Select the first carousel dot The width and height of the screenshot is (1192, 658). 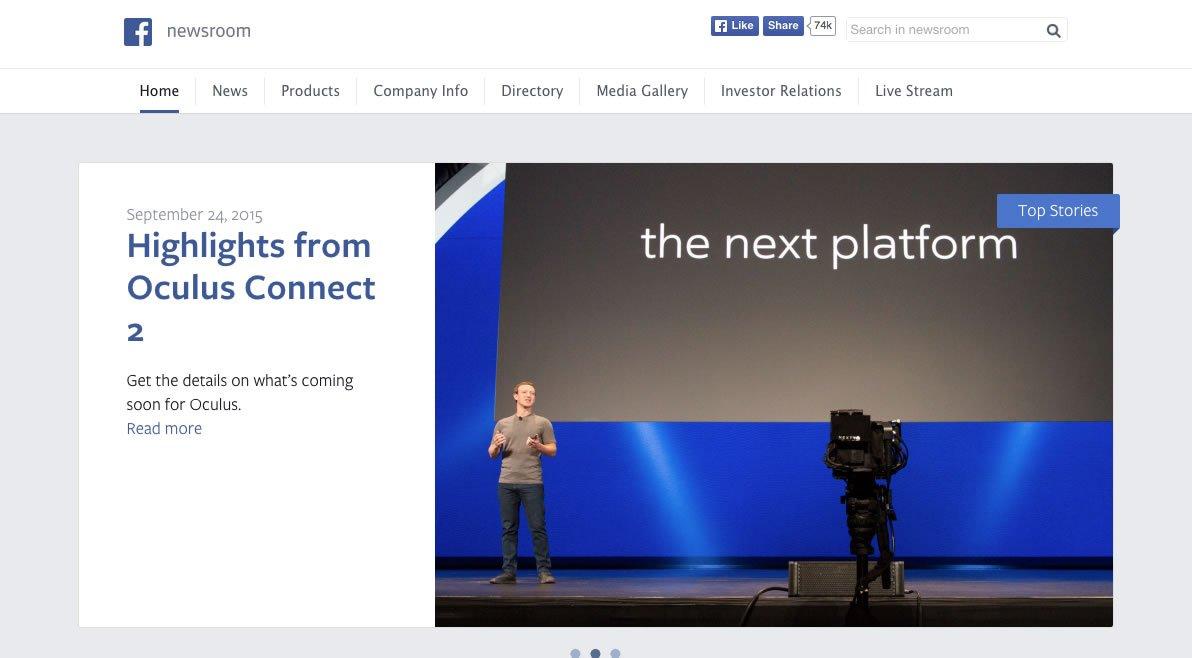coord(575,653)
